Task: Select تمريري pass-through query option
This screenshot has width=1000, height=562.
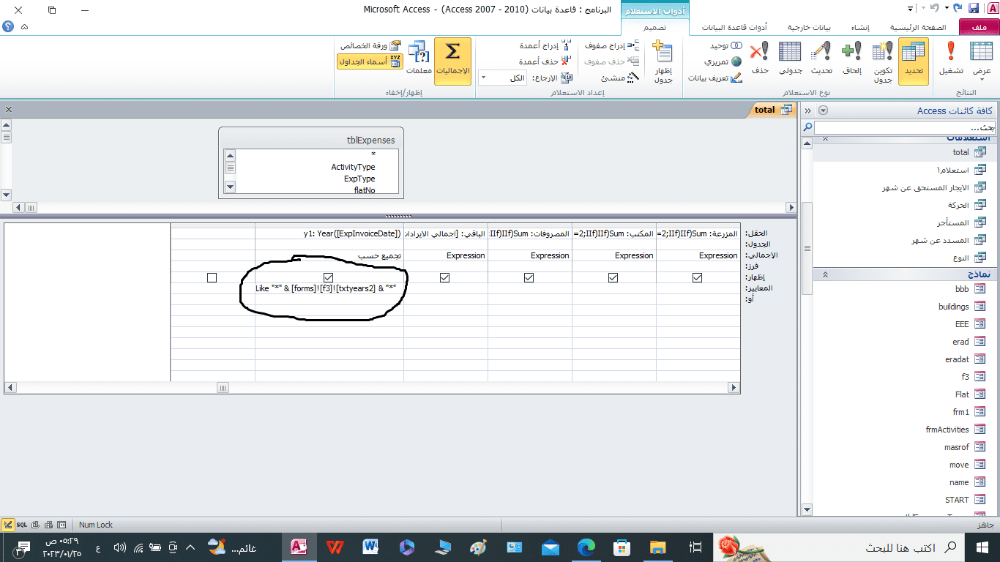Action: 723,62
